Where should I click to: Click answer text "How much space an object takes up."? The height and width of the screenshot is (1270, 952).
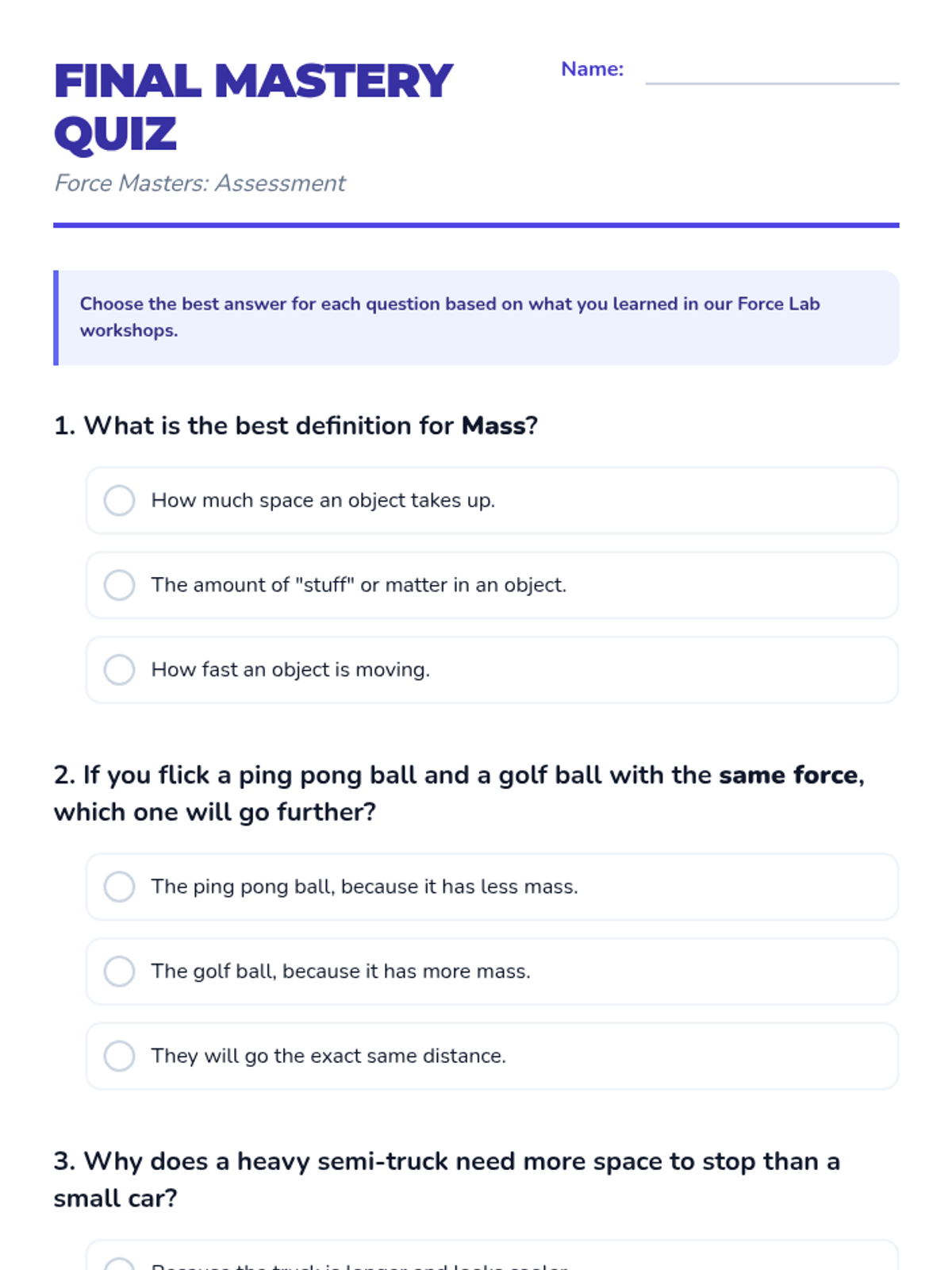323,501
